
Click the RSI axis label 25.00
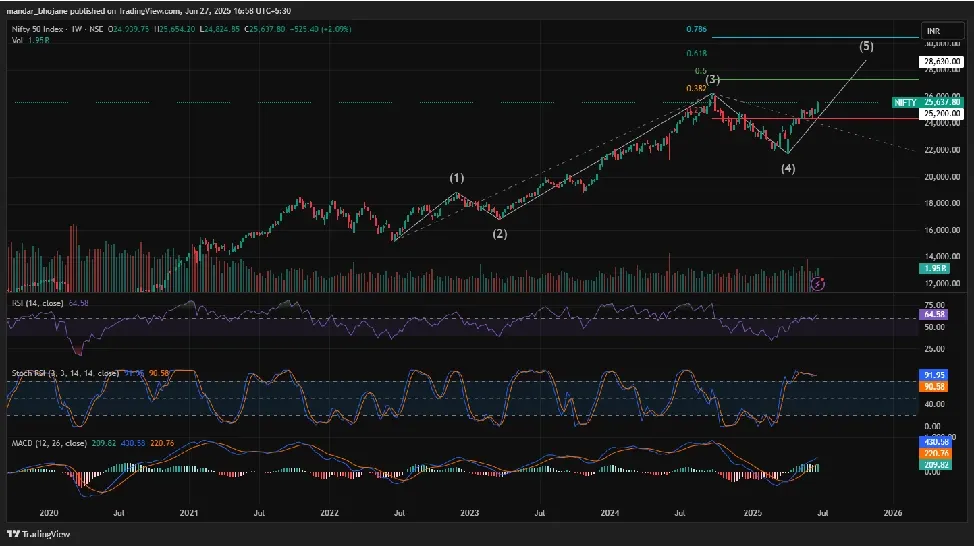point(935,349)
